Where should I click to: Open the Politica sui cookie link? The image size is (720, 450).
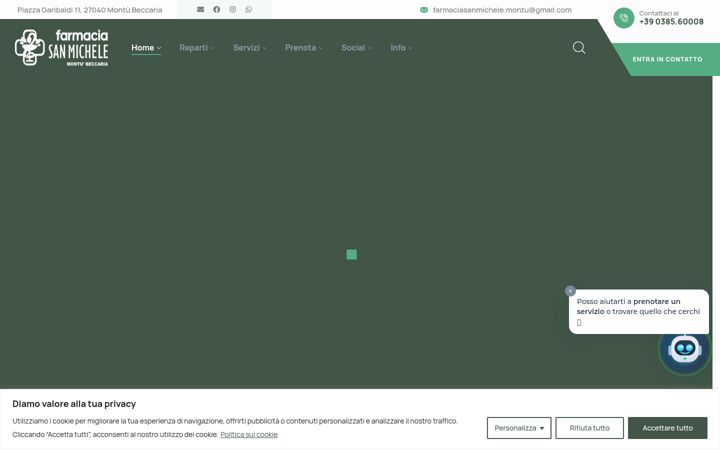249,434
